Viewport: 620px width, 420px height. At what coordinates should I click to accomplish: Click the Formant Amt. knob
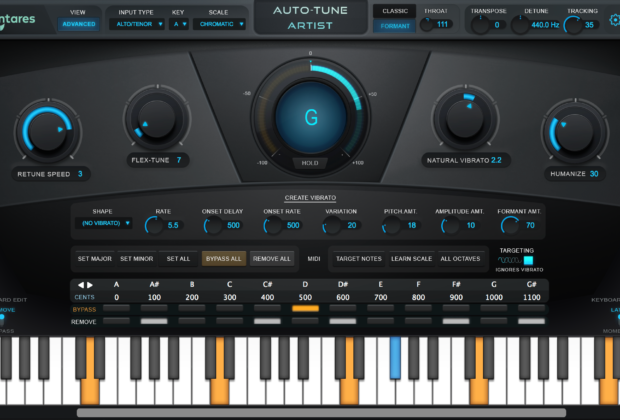[510, 226]
